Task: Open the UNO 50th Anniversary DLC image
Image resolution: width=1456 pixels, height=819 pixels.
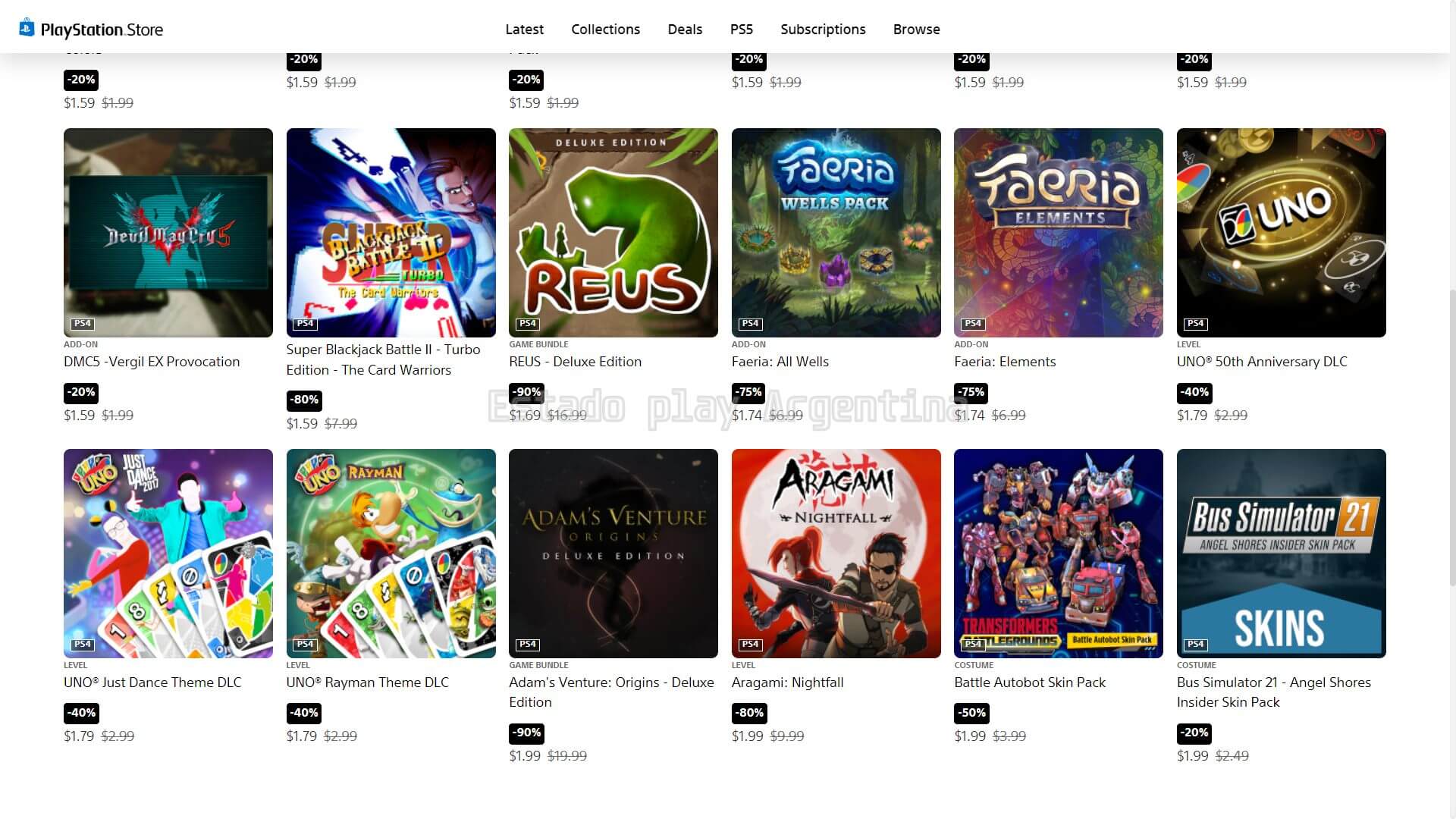Action: (1281, 233)
